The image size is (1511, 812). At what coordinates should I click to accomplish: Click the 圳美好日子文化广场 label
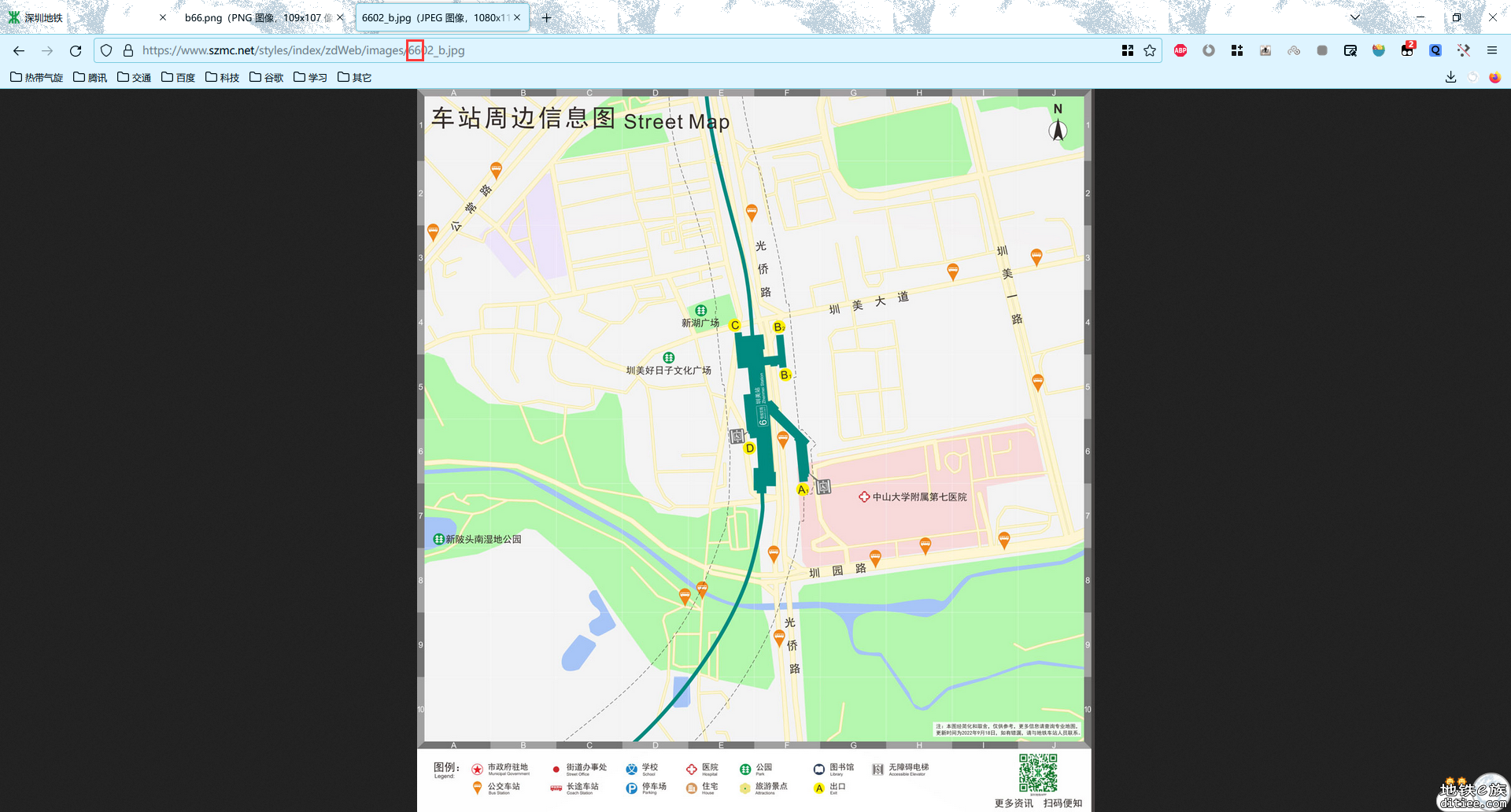coord(669,371)
